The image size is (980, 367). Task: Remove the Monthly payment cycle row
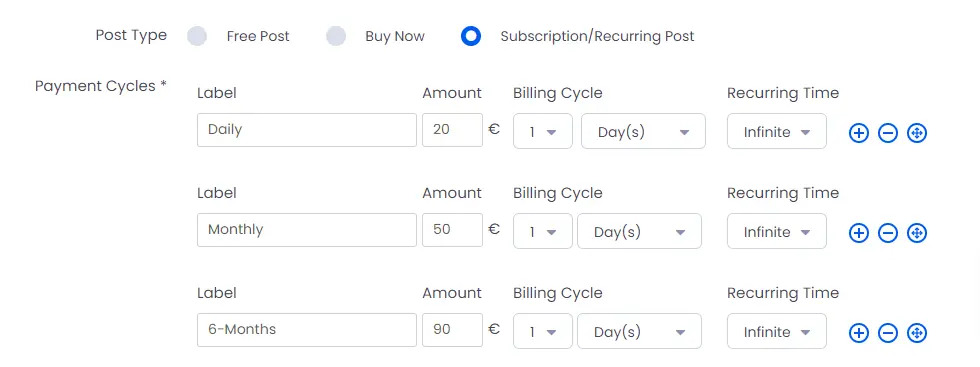click(x=888, y=233)
